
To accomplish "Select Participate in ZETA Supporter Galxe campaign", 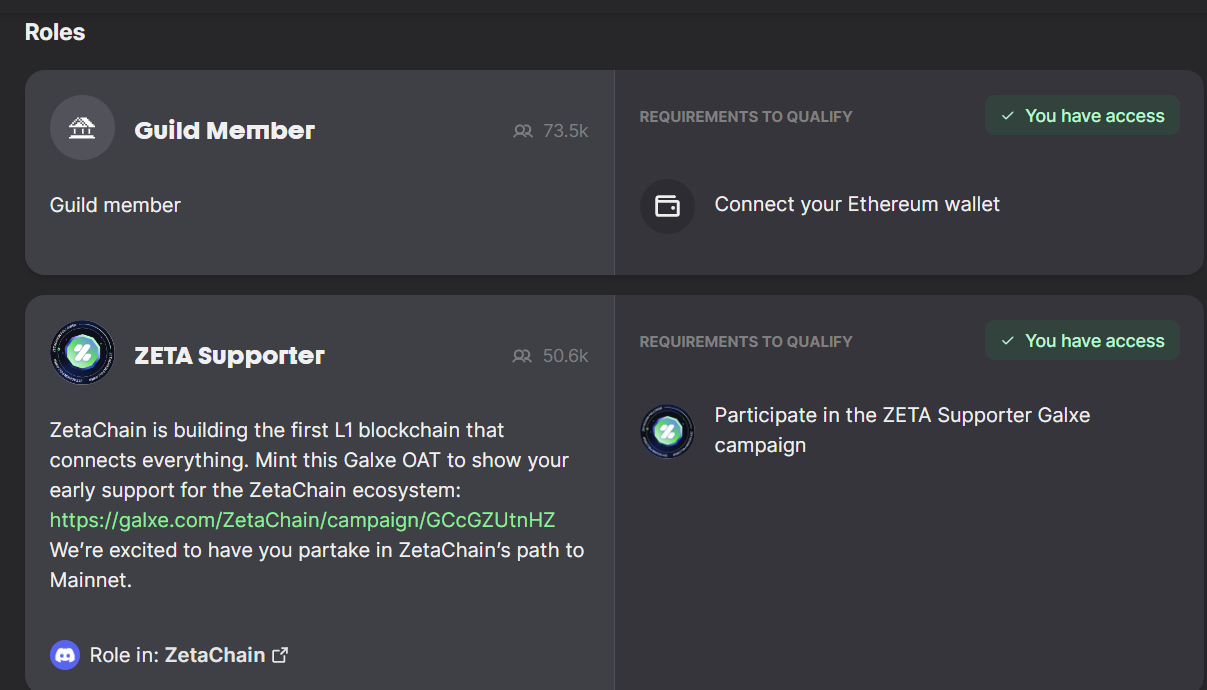I will point(902,430).
